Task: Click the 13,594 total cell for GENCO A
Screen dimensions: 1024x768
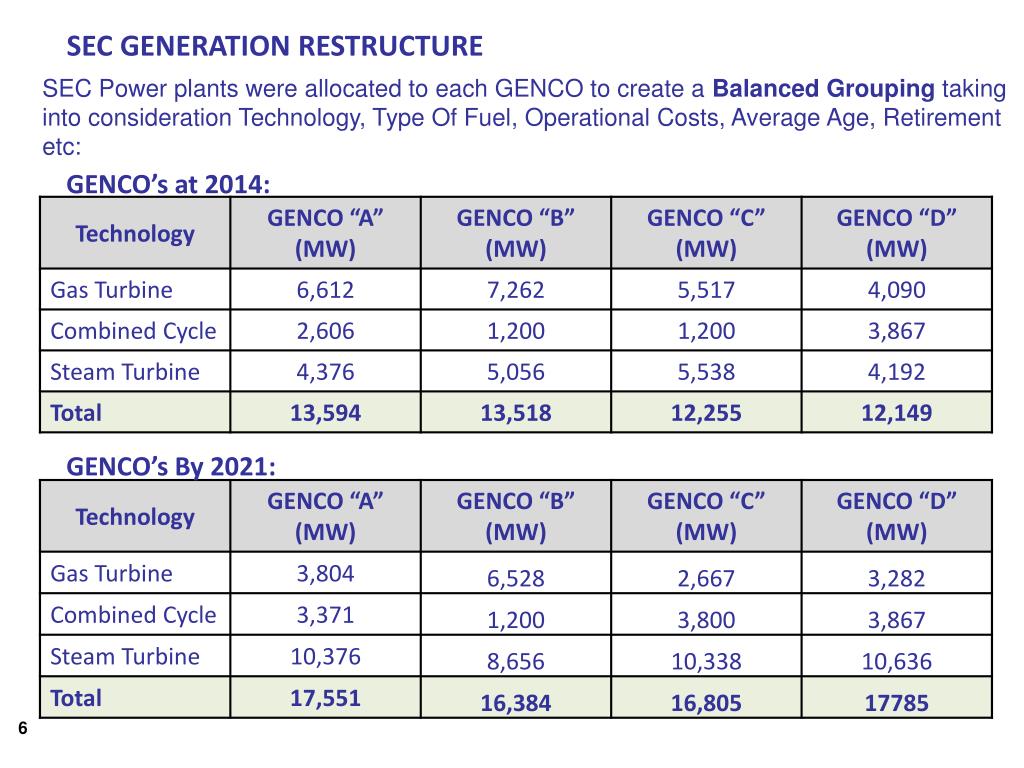Action: click(x=325, y=411)
